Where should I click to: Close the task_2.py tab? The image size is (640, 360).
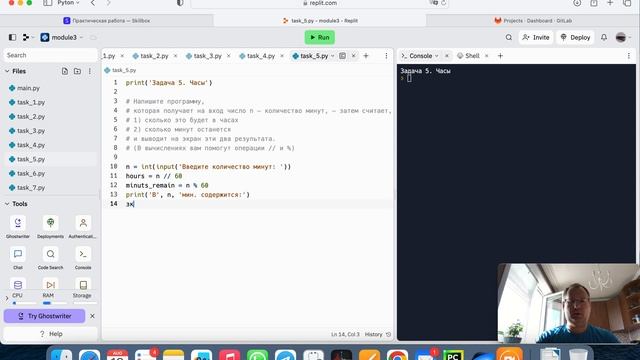[x=176, y=56]
